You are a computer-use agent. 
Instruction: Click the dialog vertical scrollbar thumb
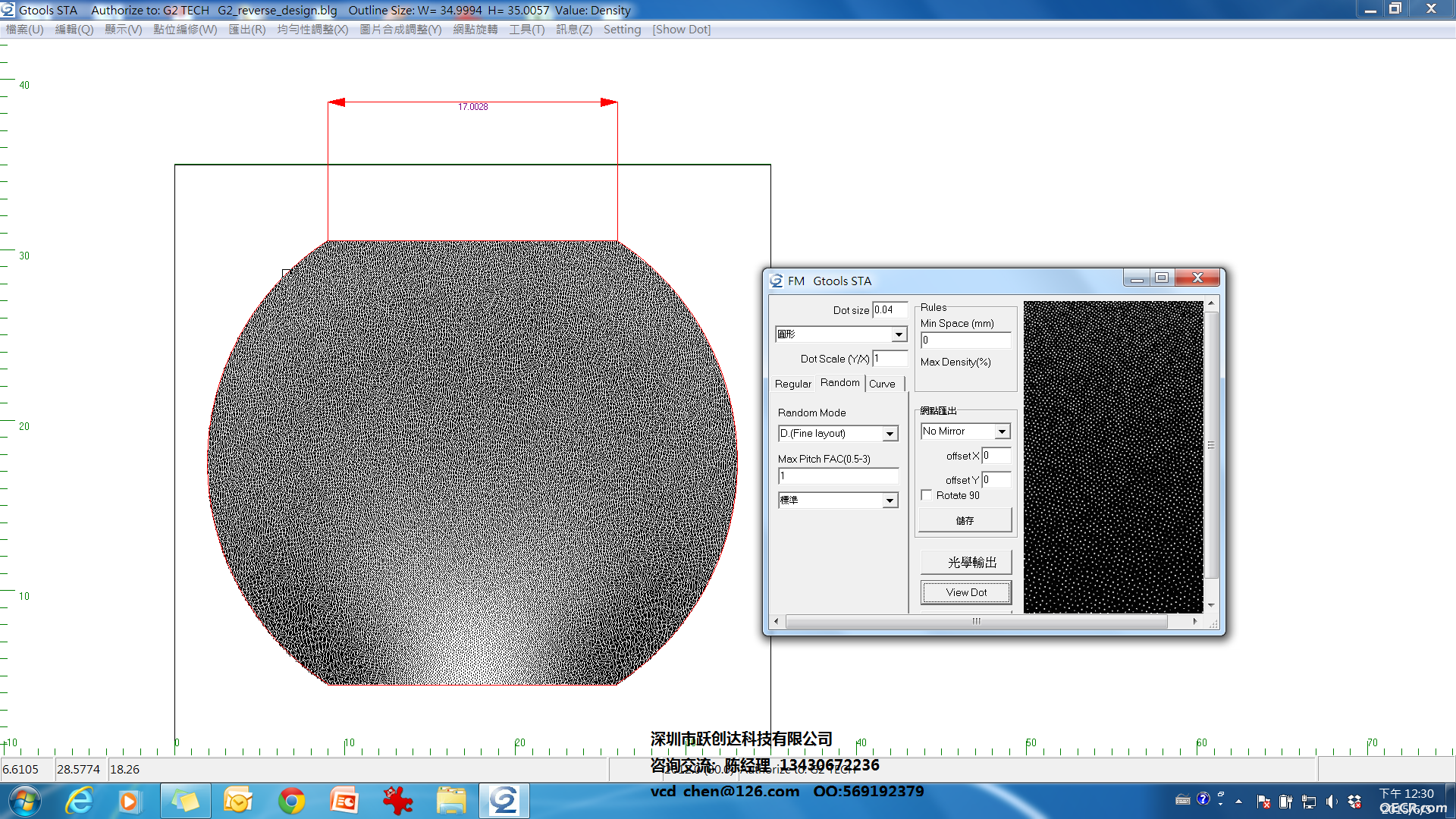(1211, 445)
